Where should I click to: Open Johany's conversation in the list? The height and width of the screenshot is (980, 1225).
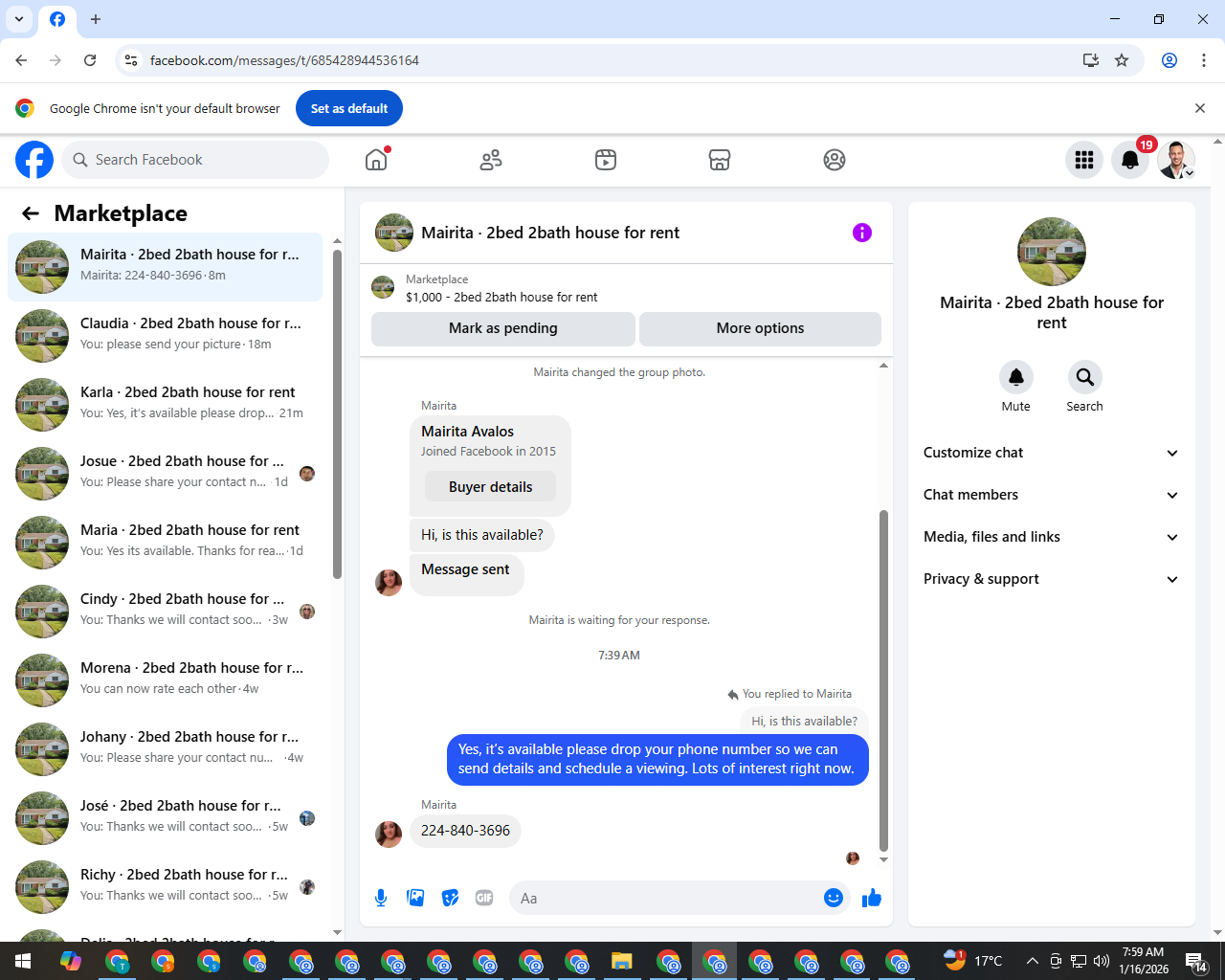click(165, 748)
